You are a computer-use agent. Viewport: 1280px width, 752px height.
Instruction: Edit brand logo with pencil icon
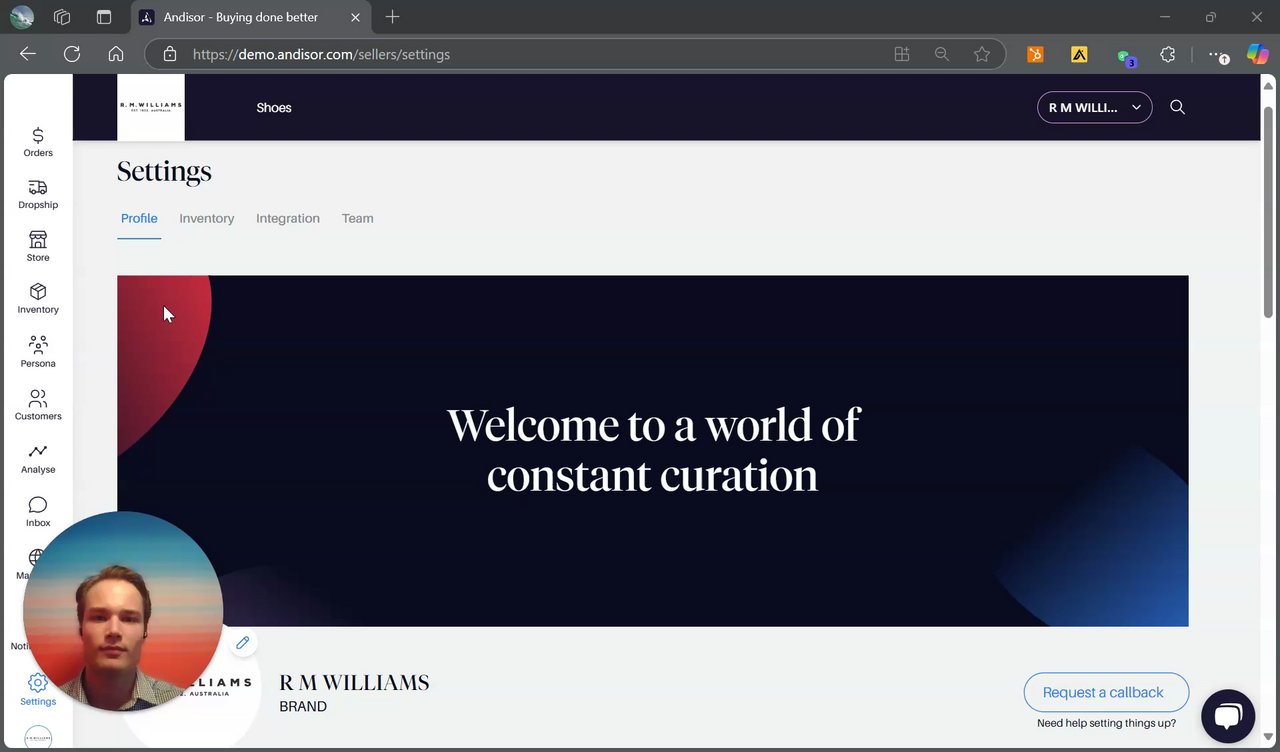tap(242, 643)
